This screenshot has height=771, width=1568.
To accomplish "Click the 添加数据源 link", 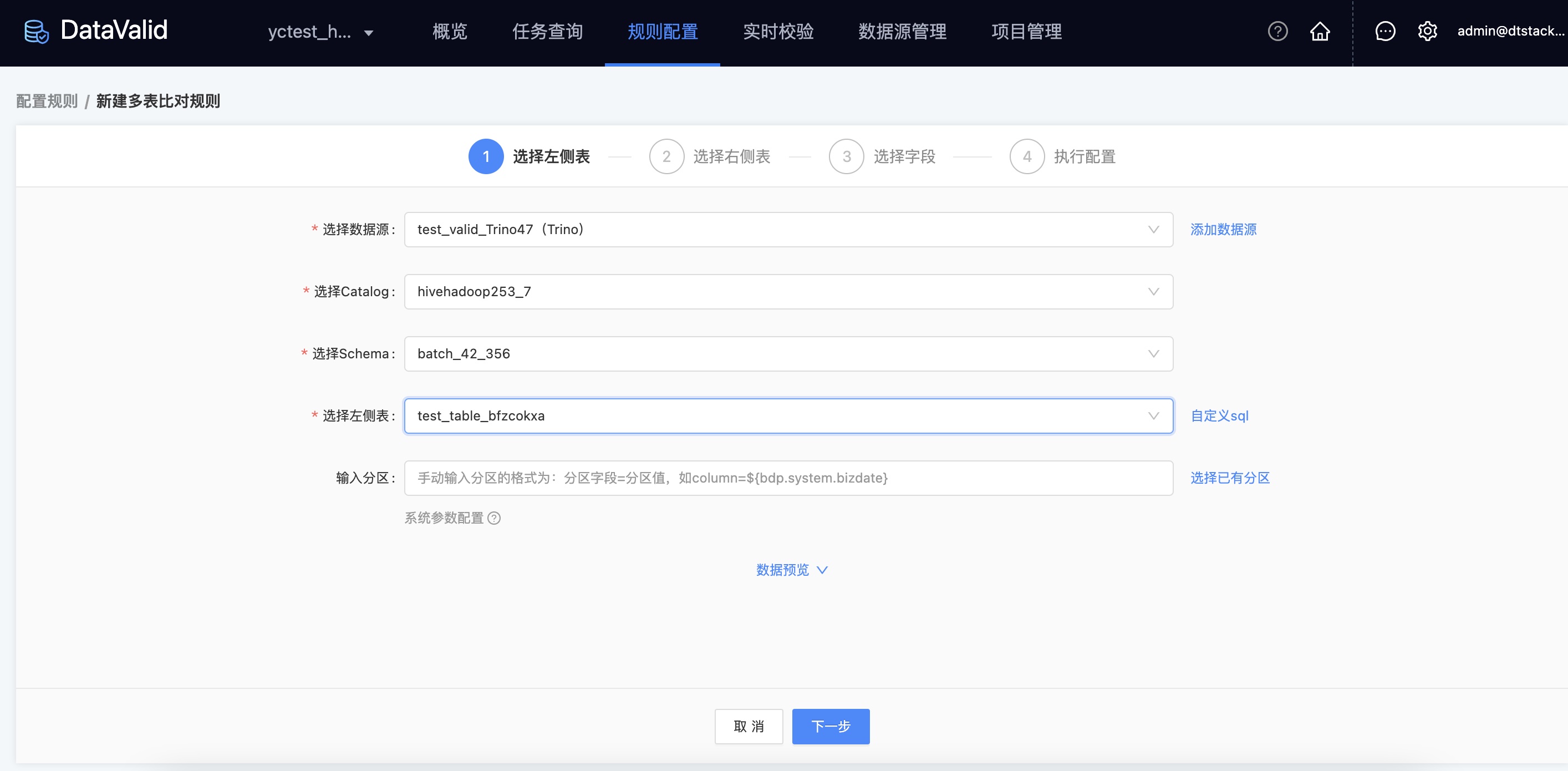I will click(x=1223, y=230).
